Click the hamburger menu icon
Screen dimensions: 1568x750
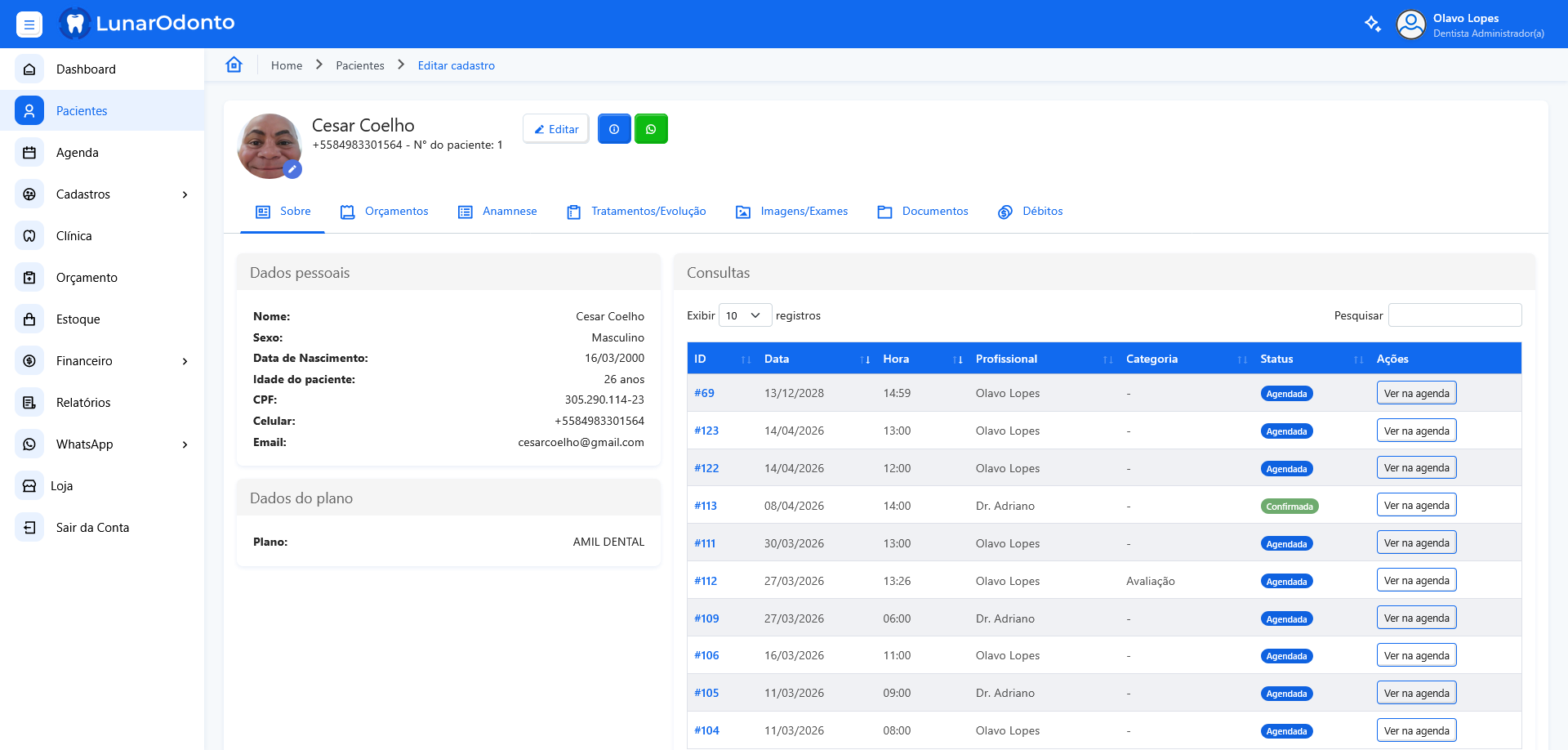(x=29, y=25)
